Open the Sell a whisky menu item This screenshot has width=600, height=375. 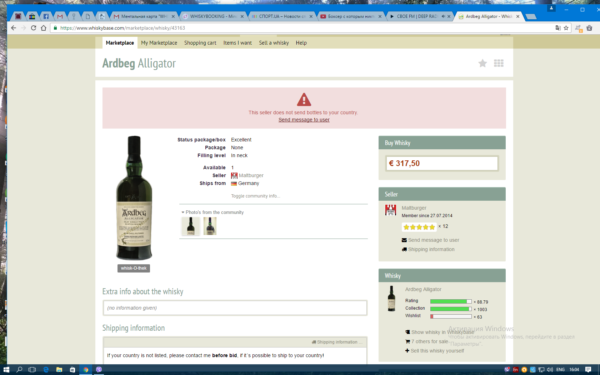click(274, 43)
